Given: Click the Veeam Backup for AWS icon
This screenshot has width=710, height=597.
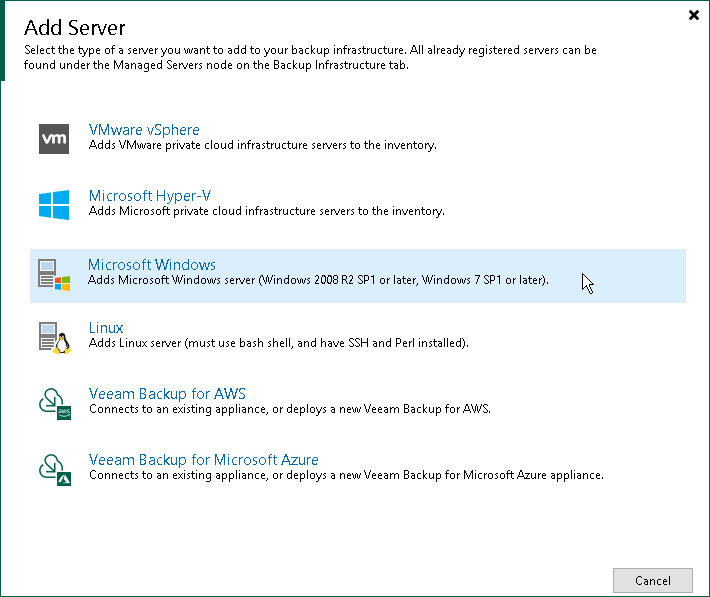Looking at the screenshot, I should (53, 402).
